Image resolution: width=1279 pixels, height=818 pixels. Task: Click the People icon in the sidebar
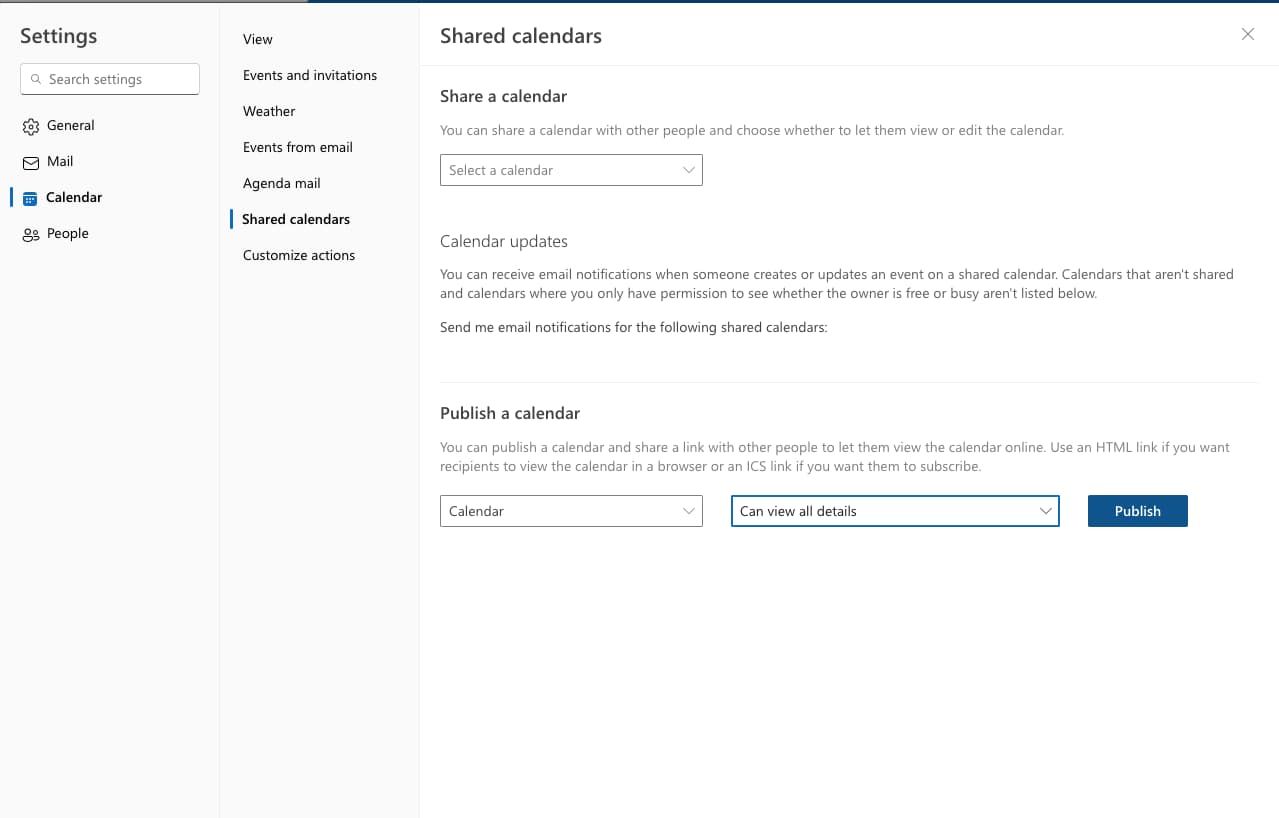30,234
